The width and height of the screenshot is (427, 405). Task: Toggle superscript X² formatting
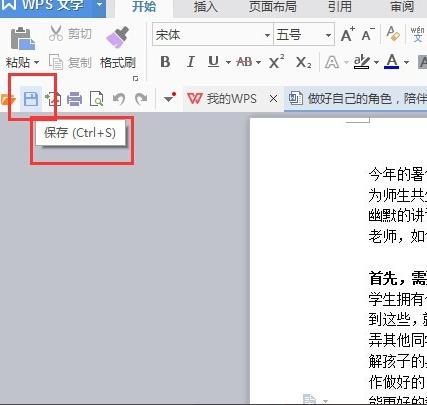point(276,61)
